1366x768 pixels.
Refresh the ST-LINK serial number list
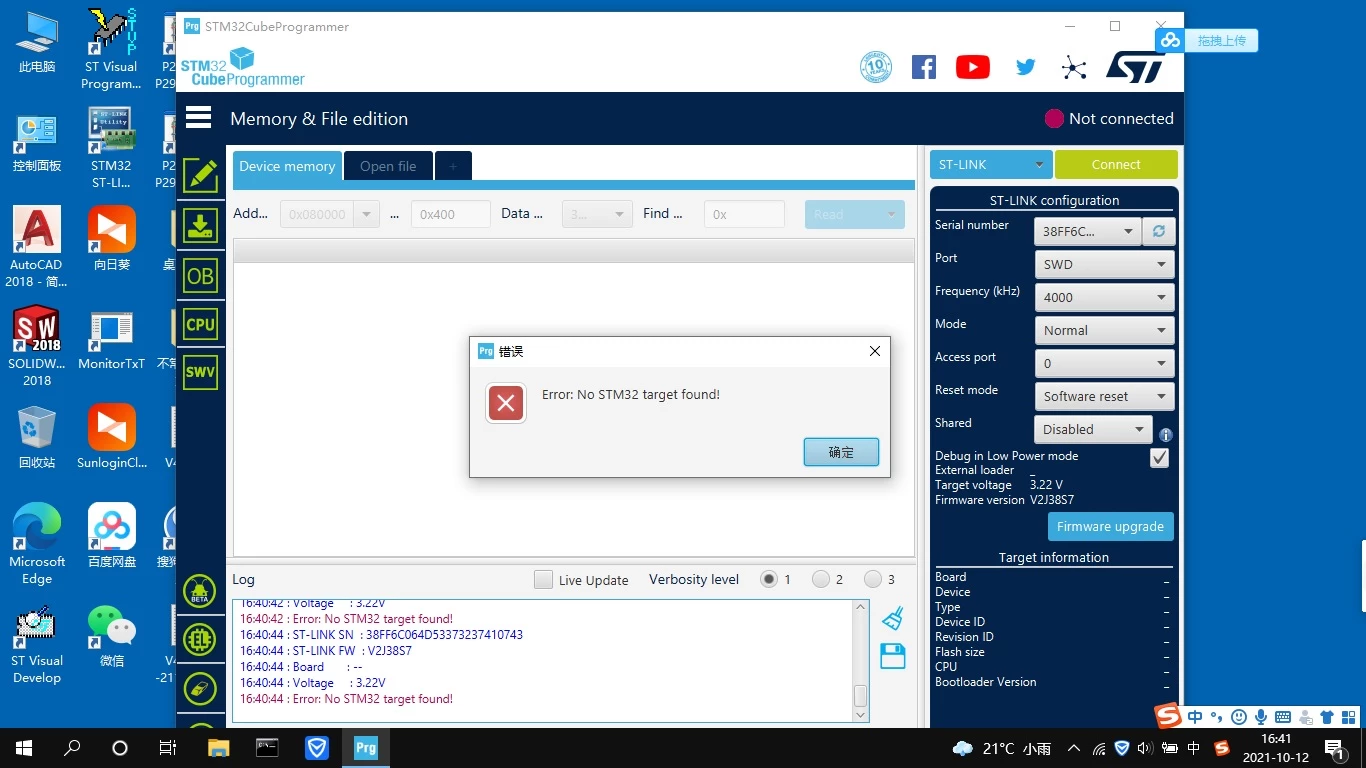[1159, 231]
